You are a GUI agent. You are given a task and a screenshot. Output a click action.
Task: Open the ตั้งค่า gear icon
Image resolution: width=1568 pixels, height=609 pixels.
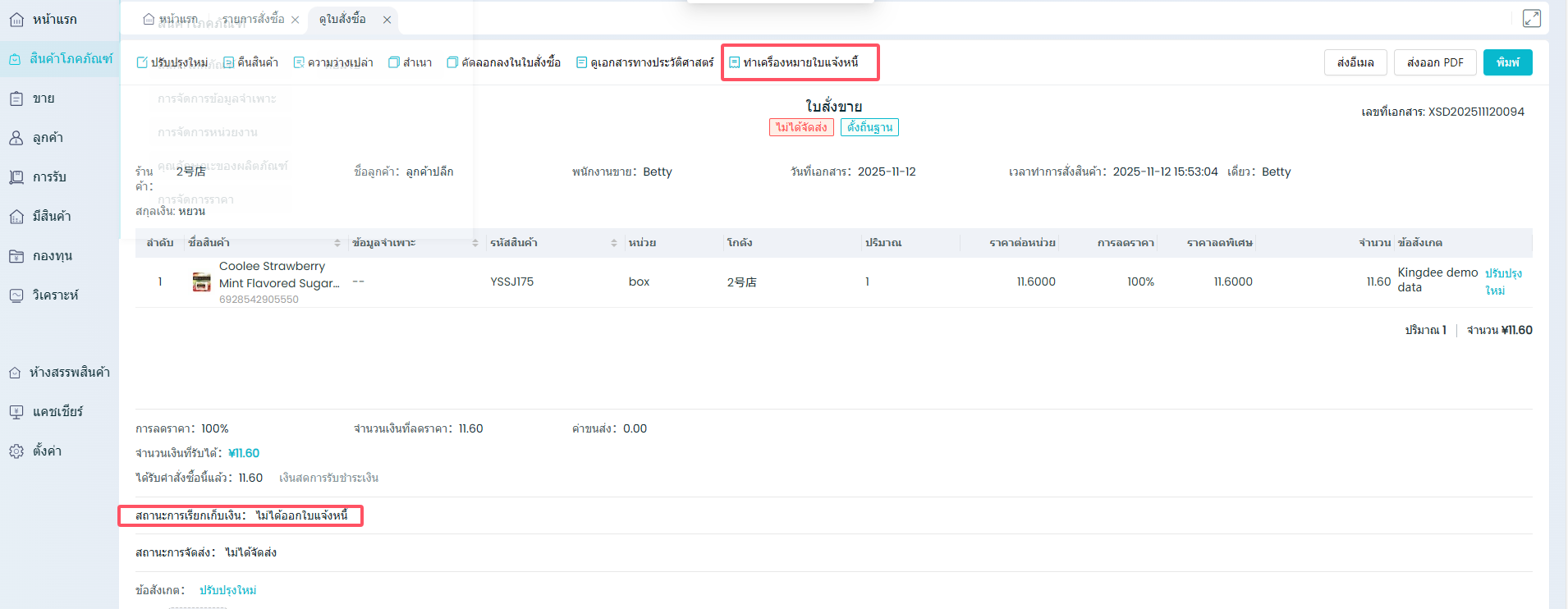coord(16,451)
